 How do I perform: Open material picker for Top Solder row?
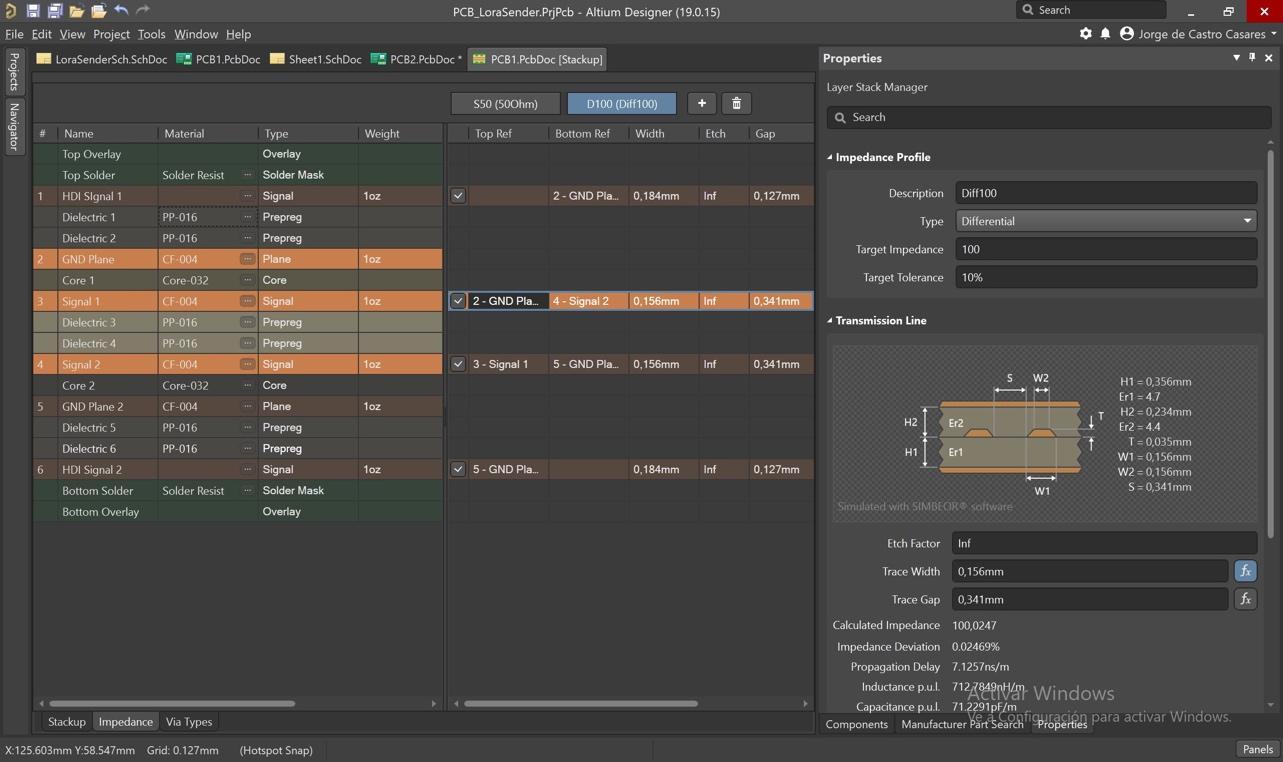point(247,175)
